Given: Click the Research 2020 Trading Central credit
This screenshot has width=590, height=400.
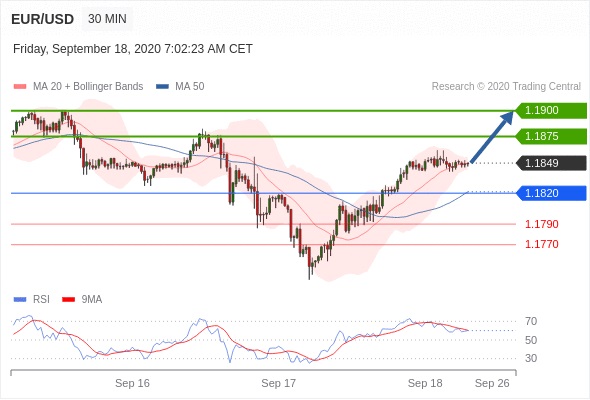Looking at the screenshot, I should tap(506, 87).
